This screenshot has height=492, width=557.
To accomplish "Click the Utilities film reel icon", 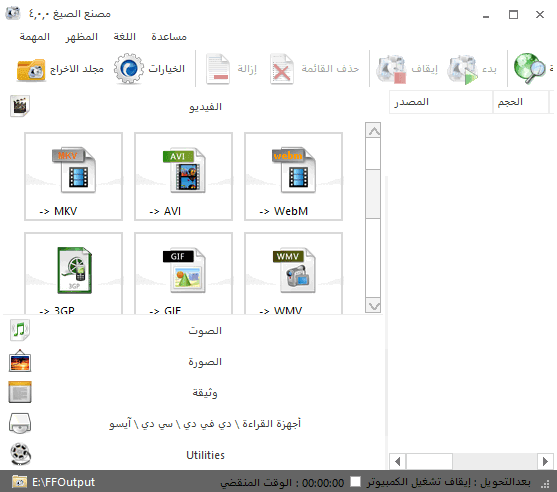I will (x=21, y=454).
